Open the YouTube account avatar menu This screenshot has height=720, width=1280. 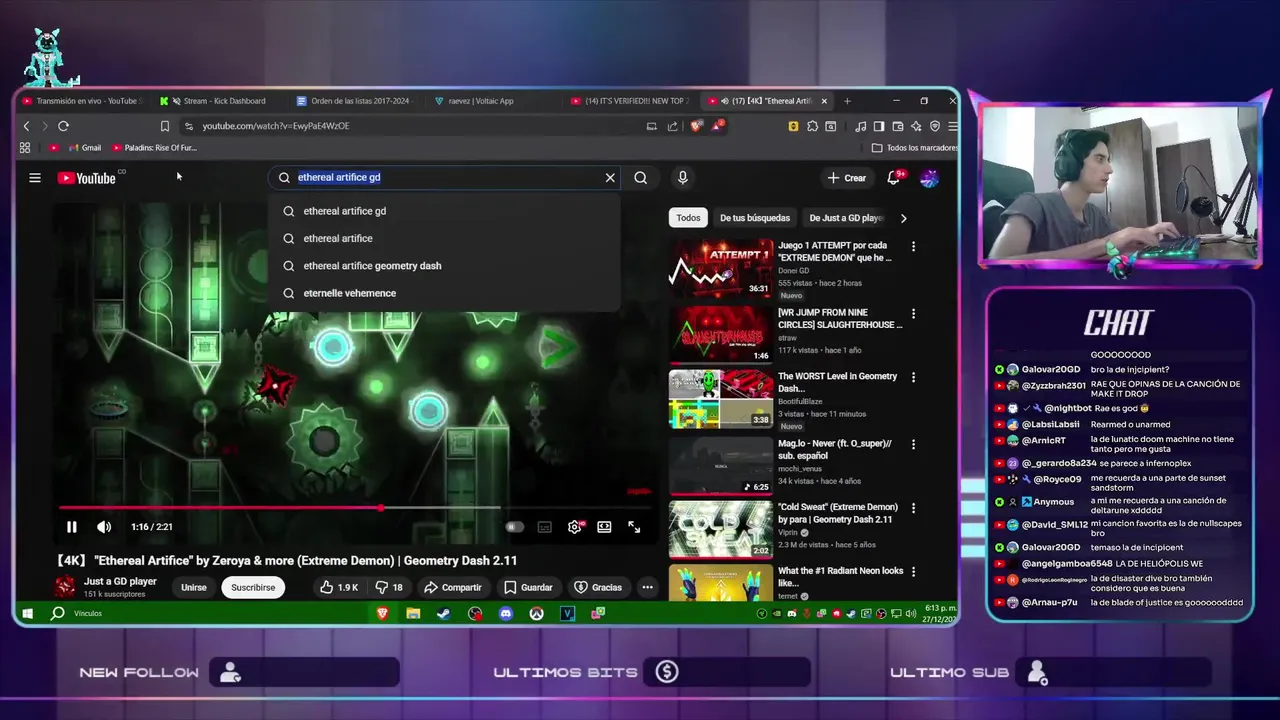(929, 178)
